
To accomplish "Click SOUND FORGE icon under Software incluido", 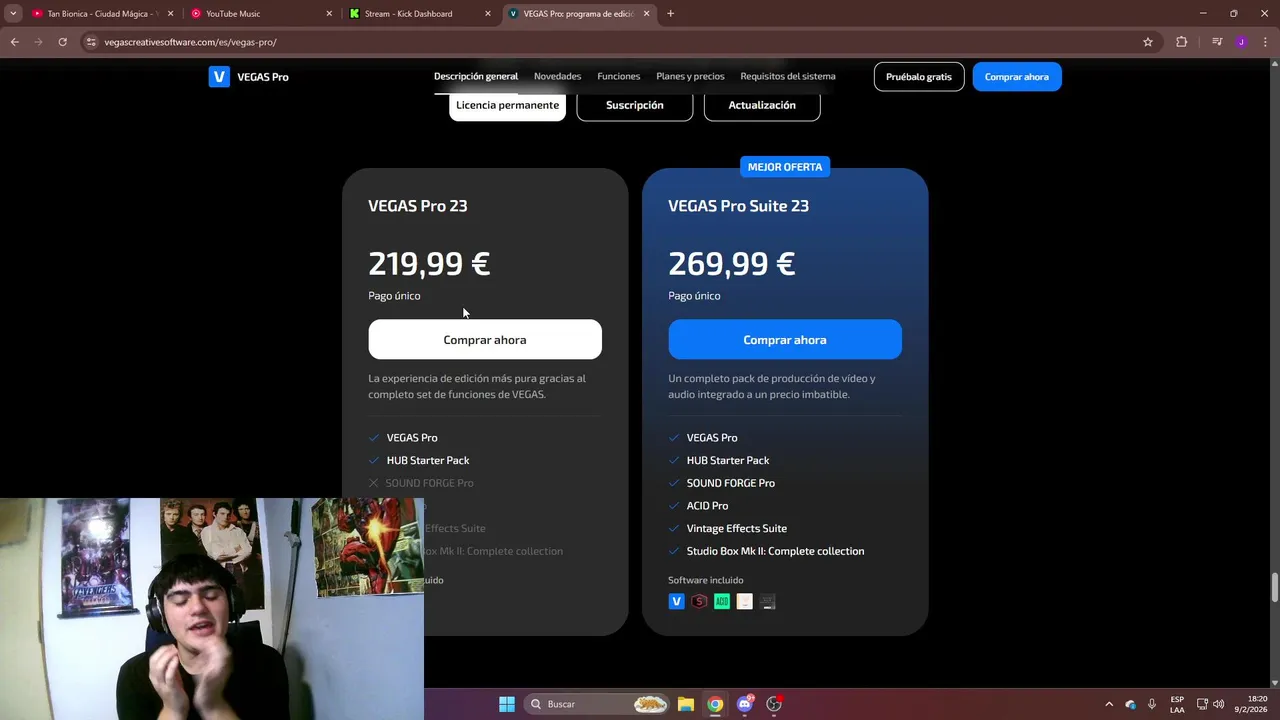I will [699, 601].
